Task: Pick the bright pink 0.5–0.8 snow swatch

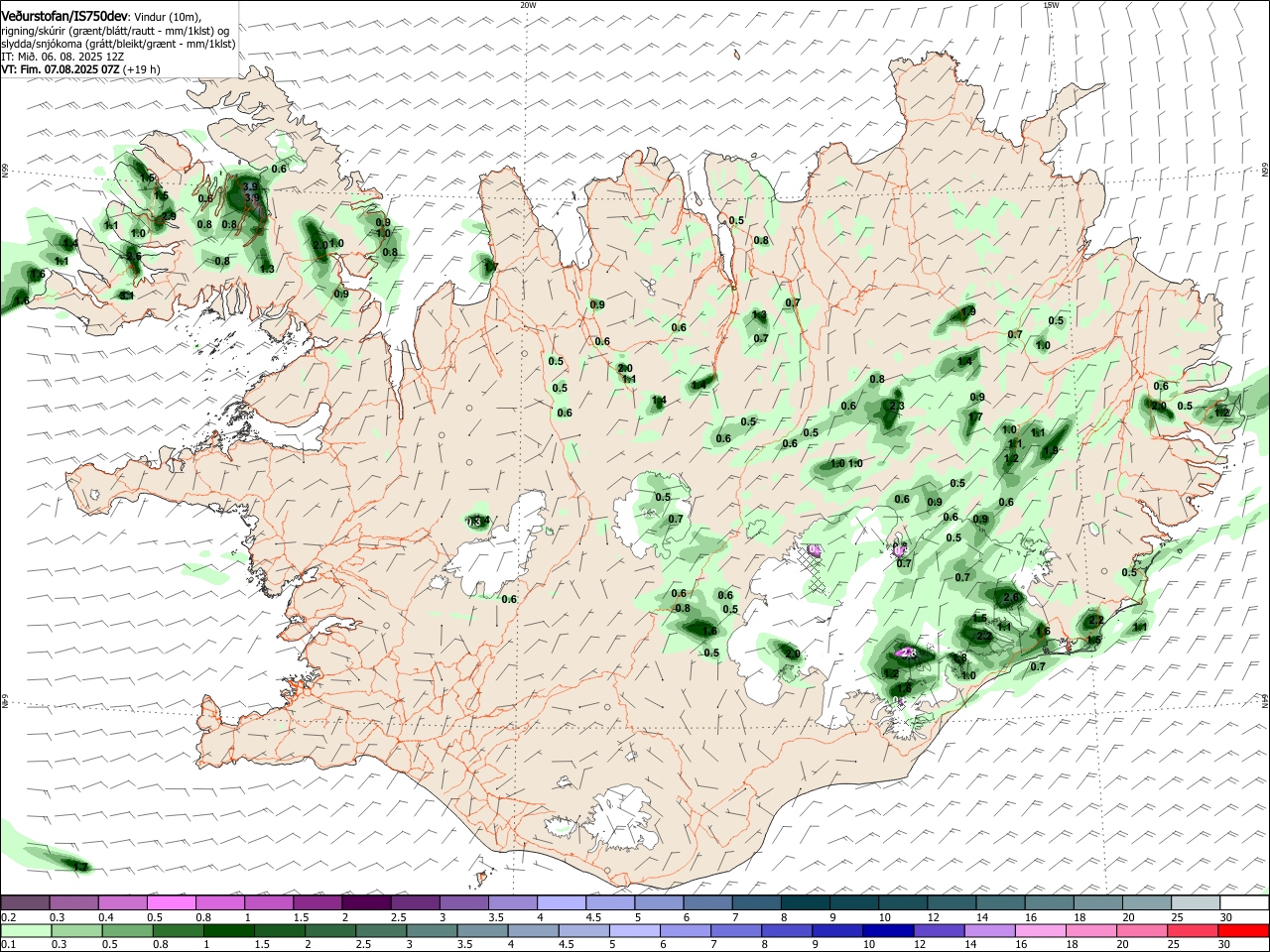Action: 172,903
